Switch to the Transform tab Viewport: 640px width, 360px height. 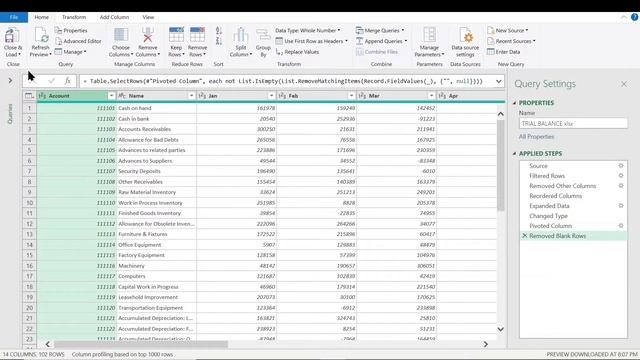pos(74,17)
